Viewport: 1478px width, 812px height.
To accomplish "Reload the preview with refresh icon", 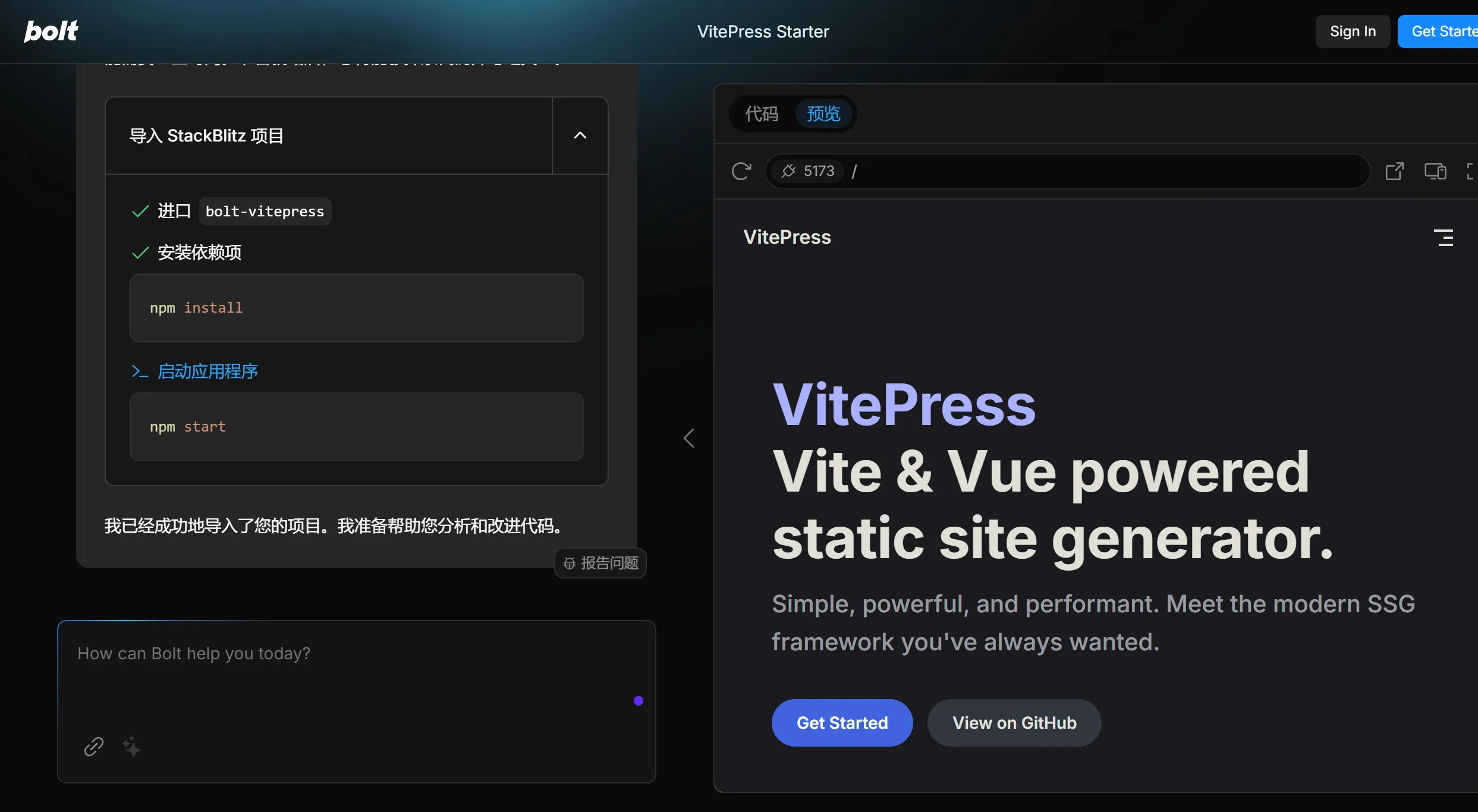I will click(x=741, y=171).
